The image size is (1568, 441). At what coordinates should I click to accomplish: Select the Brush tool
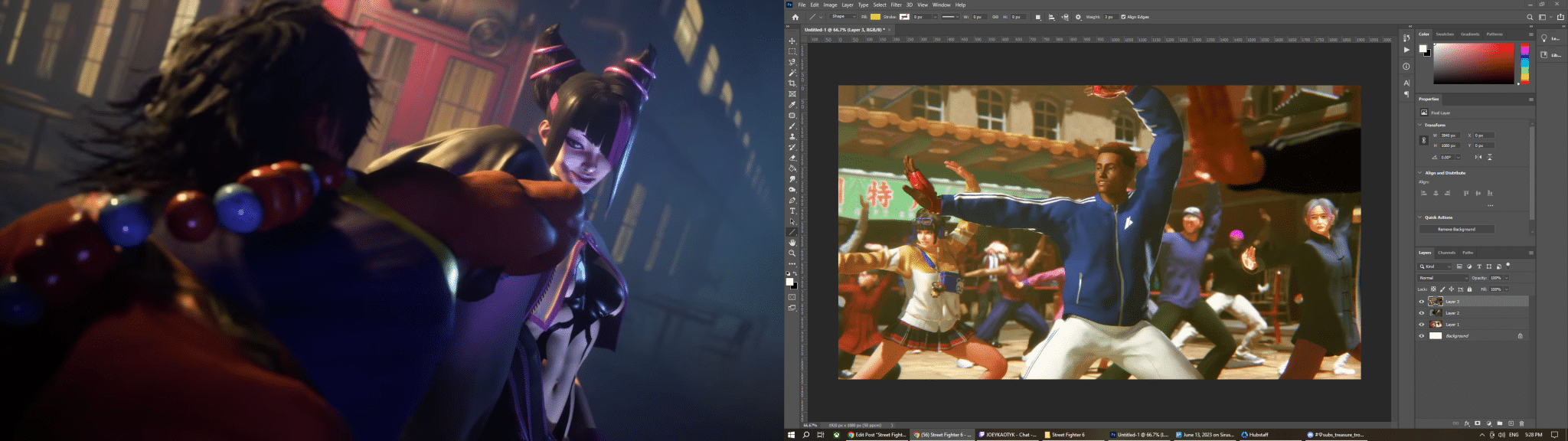(x=792, y=126)
